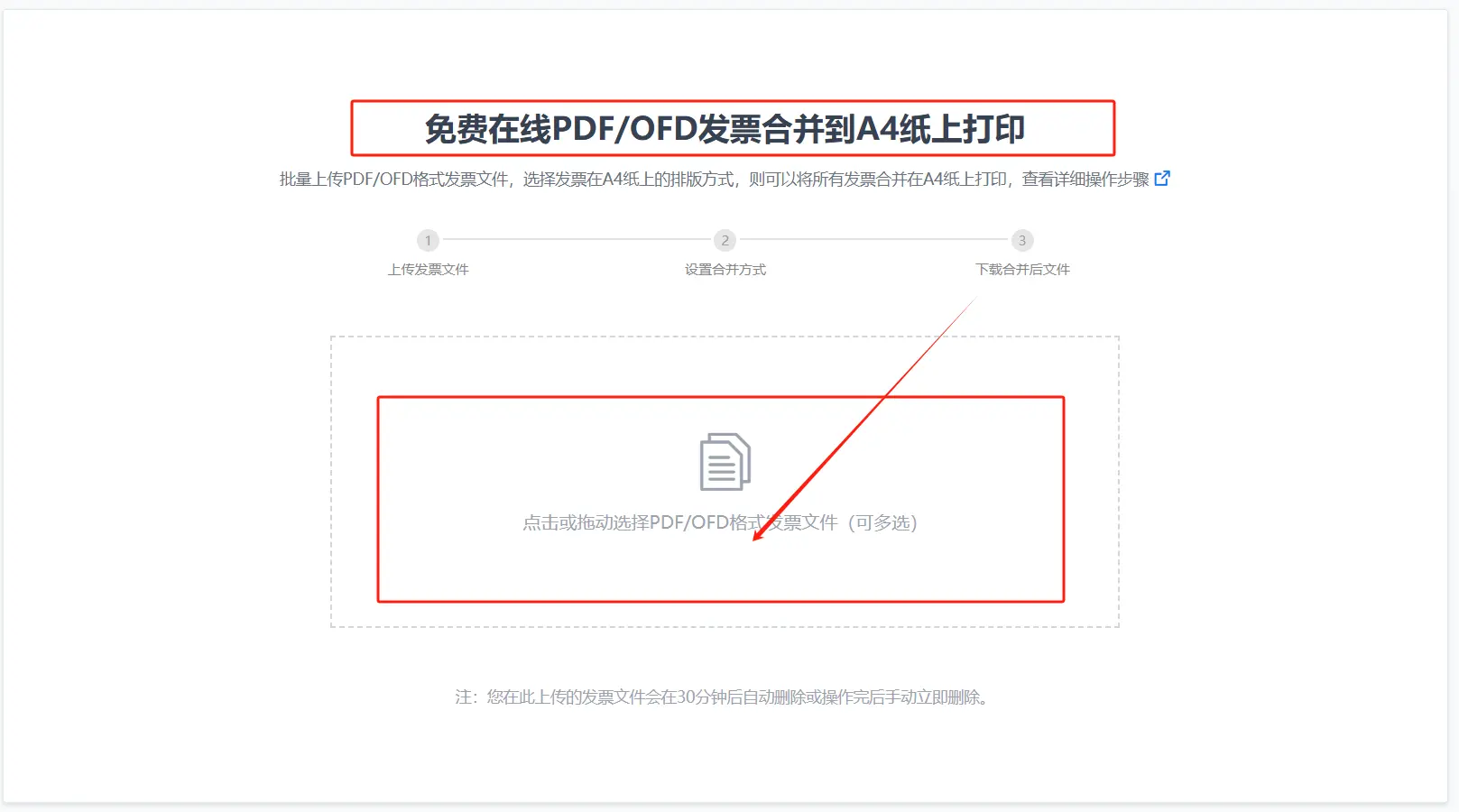
Task: Open the external link icon after 查看详细操作步骤
Action: pyautogui.click(x=1162, y=179)
